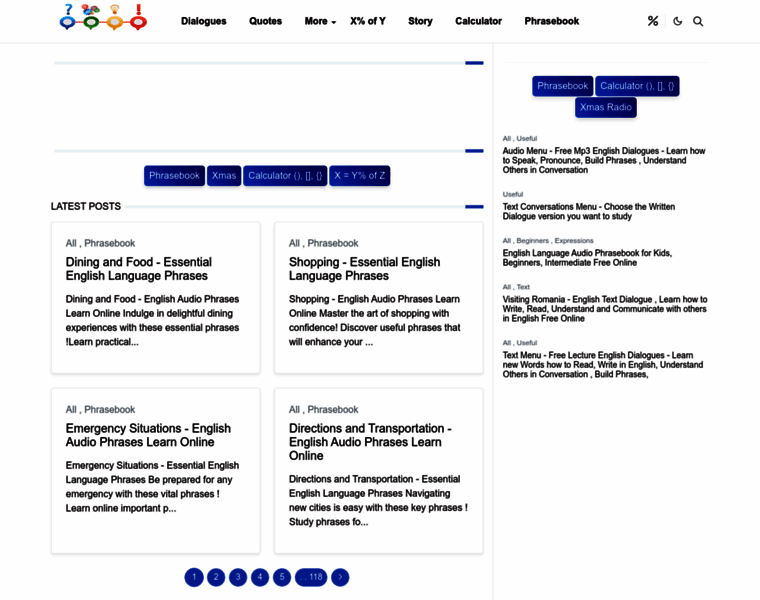Open Text Conversations Menu sidebar link
The width and height of the screenshot is (760, 600).
pos(588,211)
